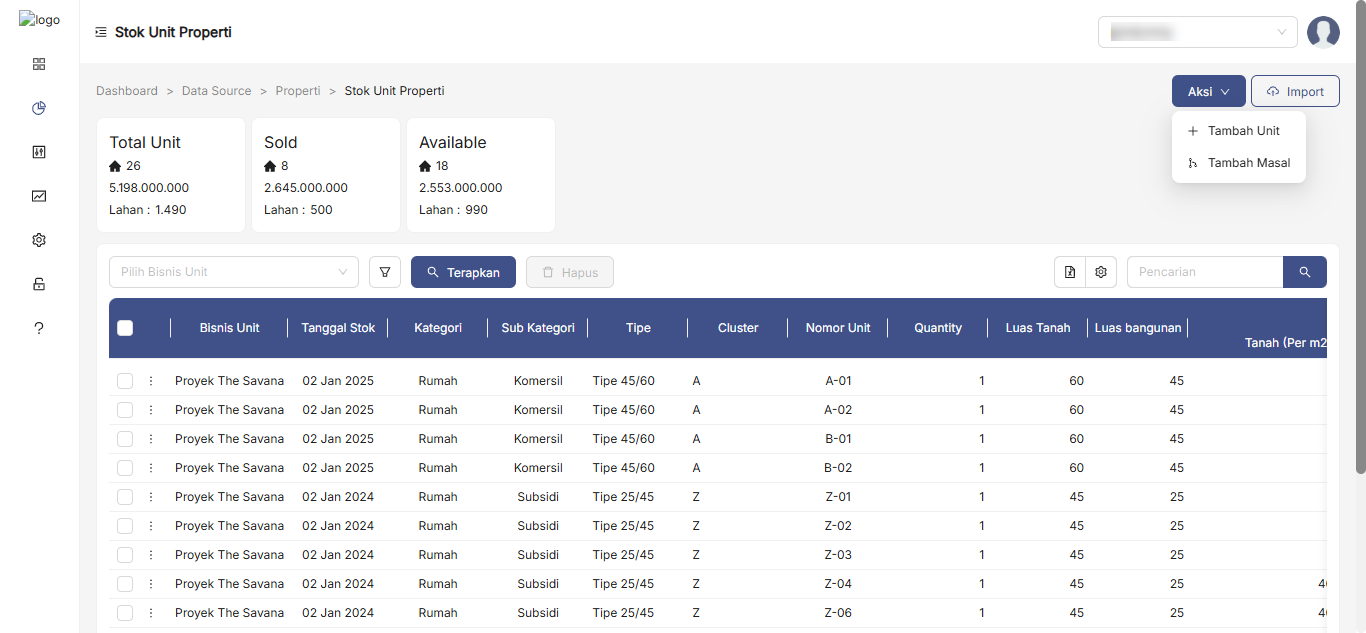Choose Tambah Masal from the menu

[x=1248, y=163]
